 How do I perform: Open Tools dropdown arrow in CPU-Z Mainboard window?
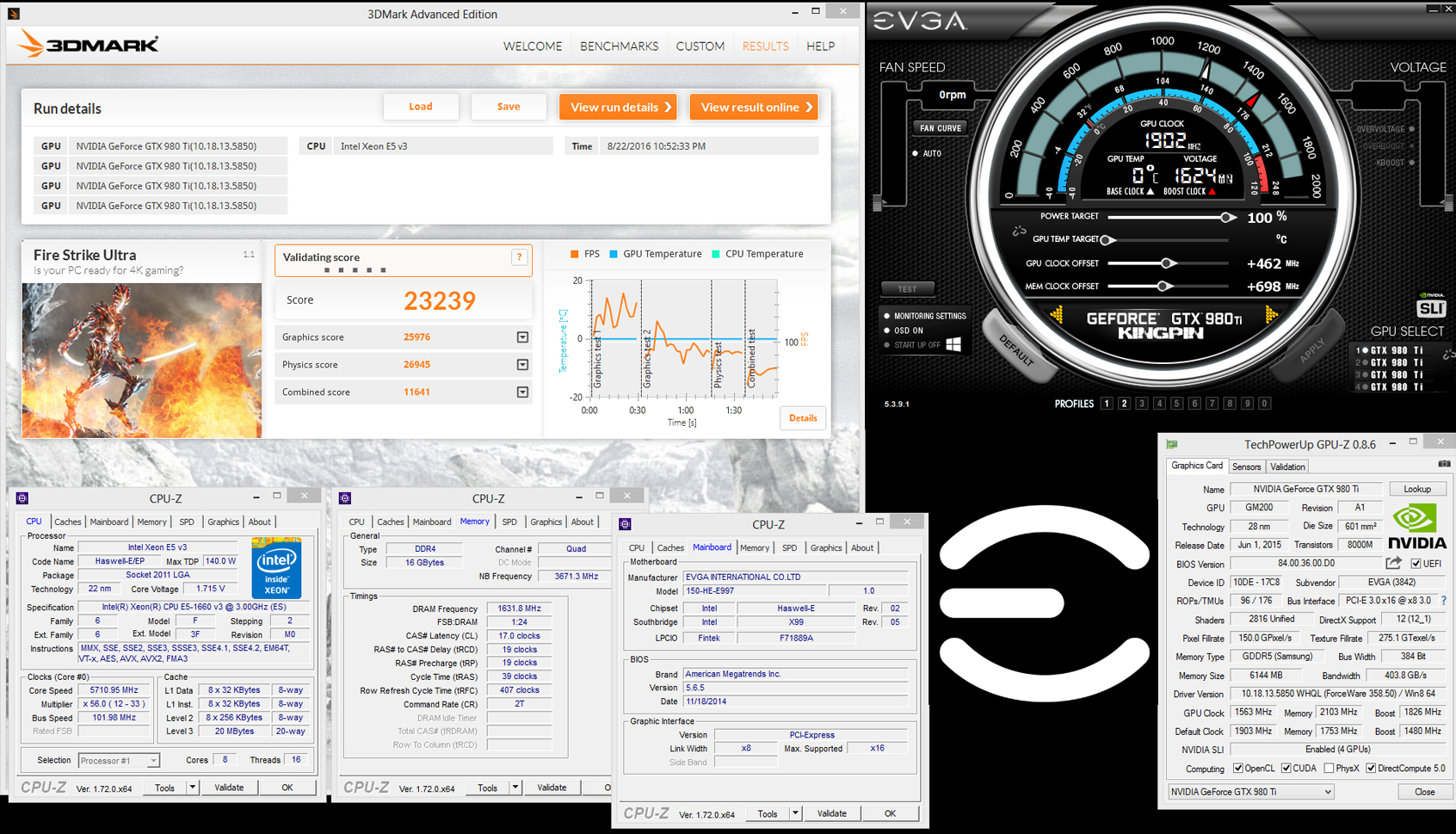pyautogui.click(x=795, y=813)
